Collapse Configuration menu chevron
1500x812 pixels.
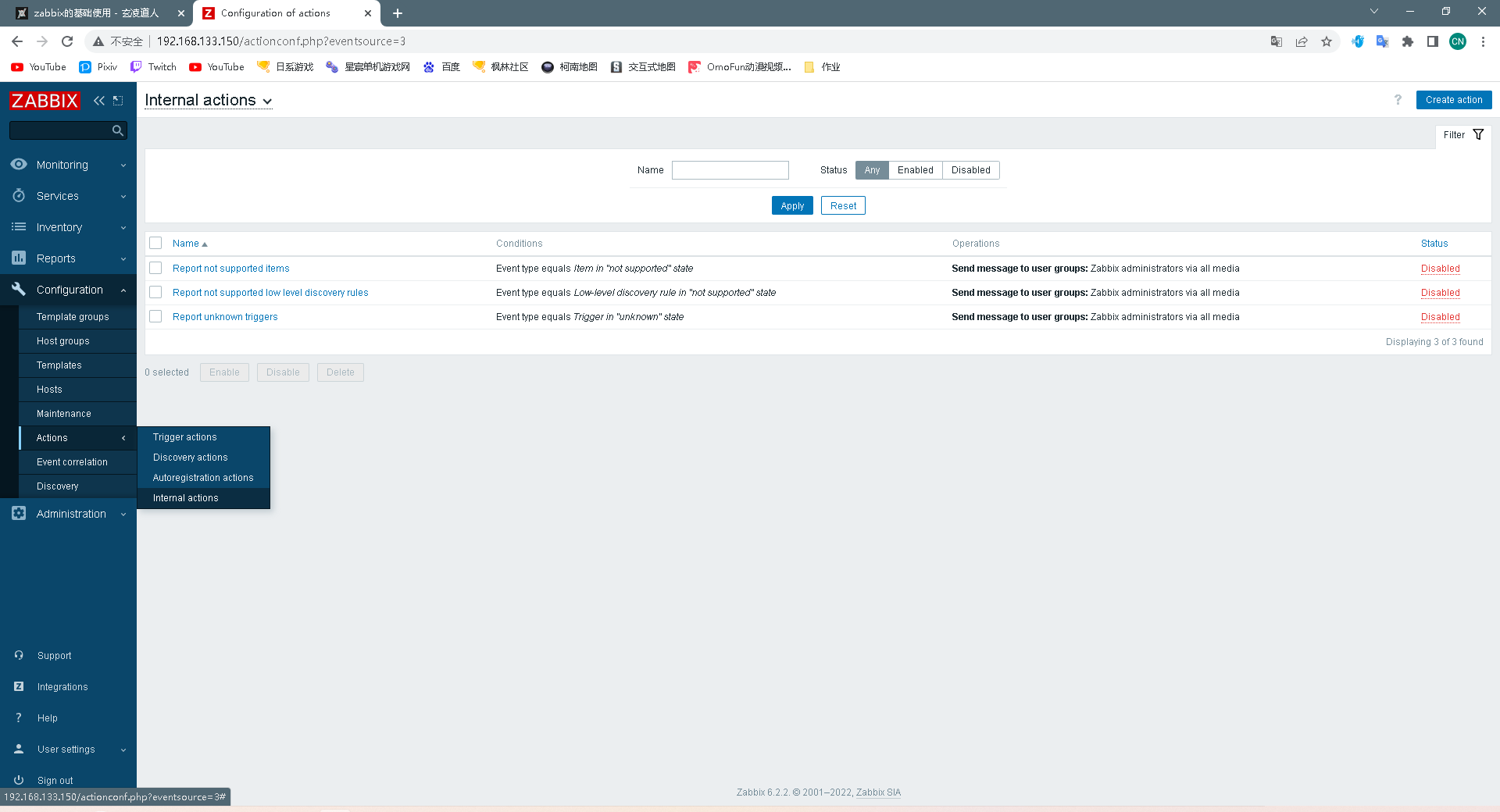(123, 290)
